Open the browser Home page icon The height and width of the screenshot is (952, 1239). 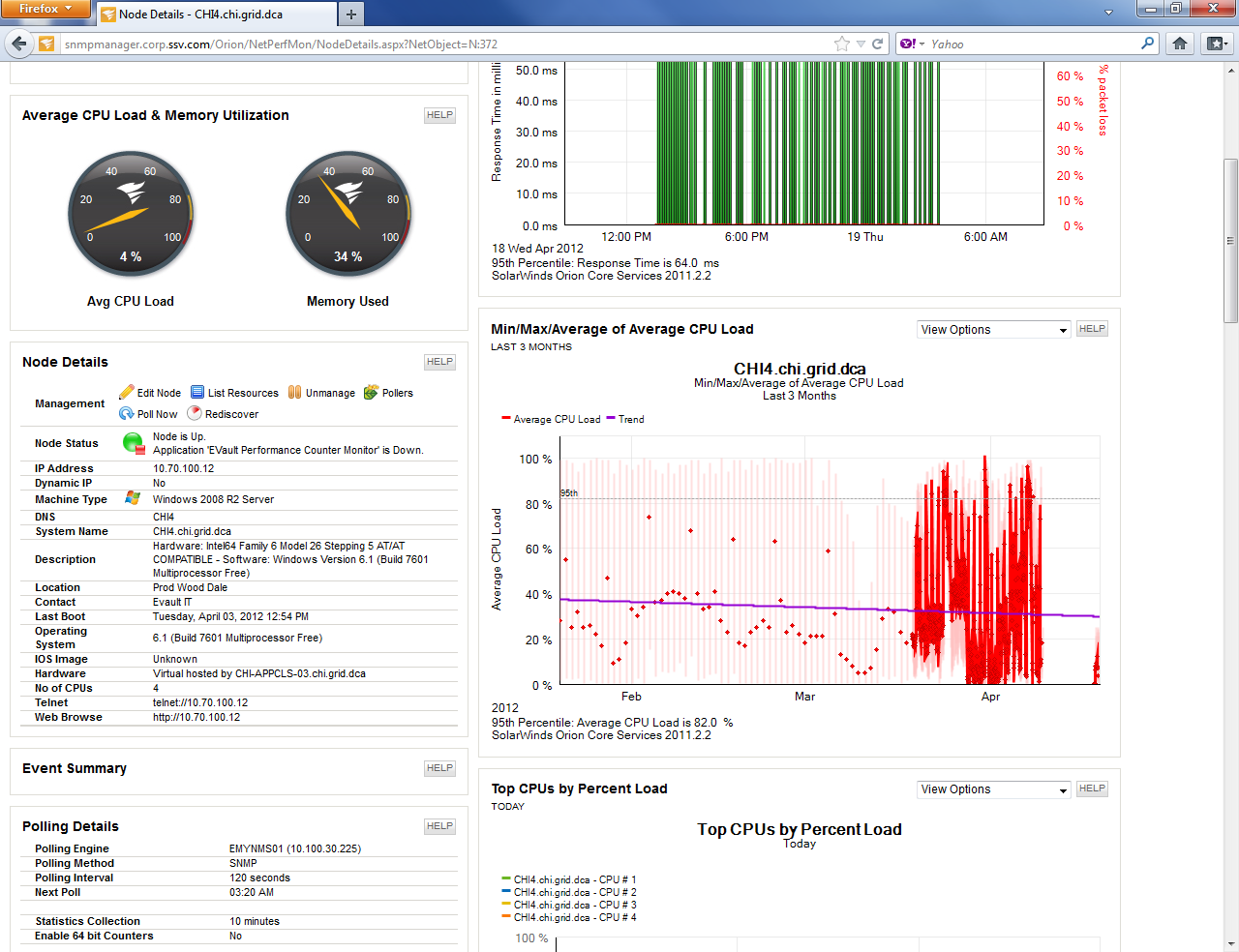1180,44
